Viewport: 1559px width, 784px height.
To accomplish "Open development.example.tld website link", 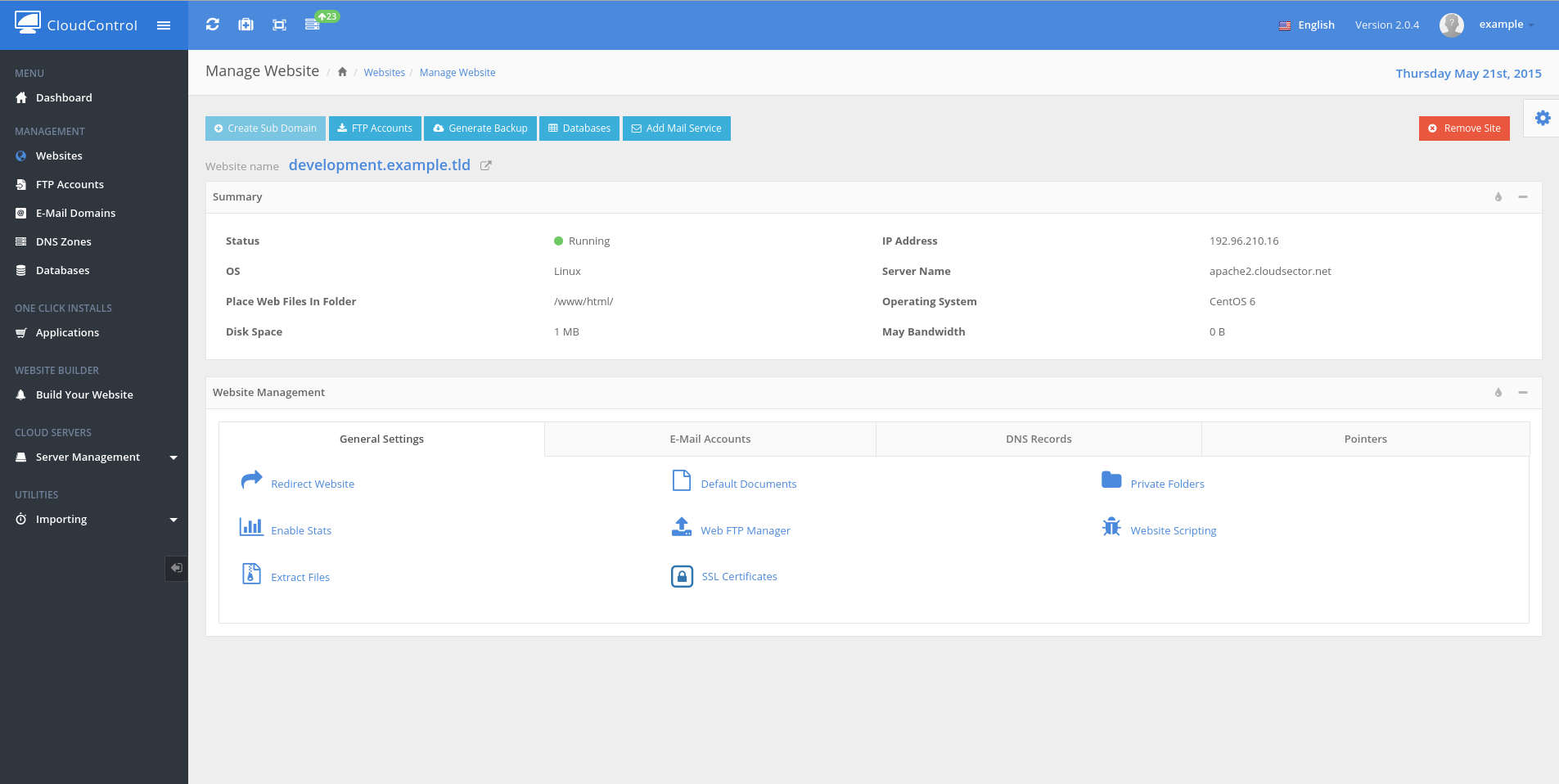I will pyautogui.click(x=380, y=164).
